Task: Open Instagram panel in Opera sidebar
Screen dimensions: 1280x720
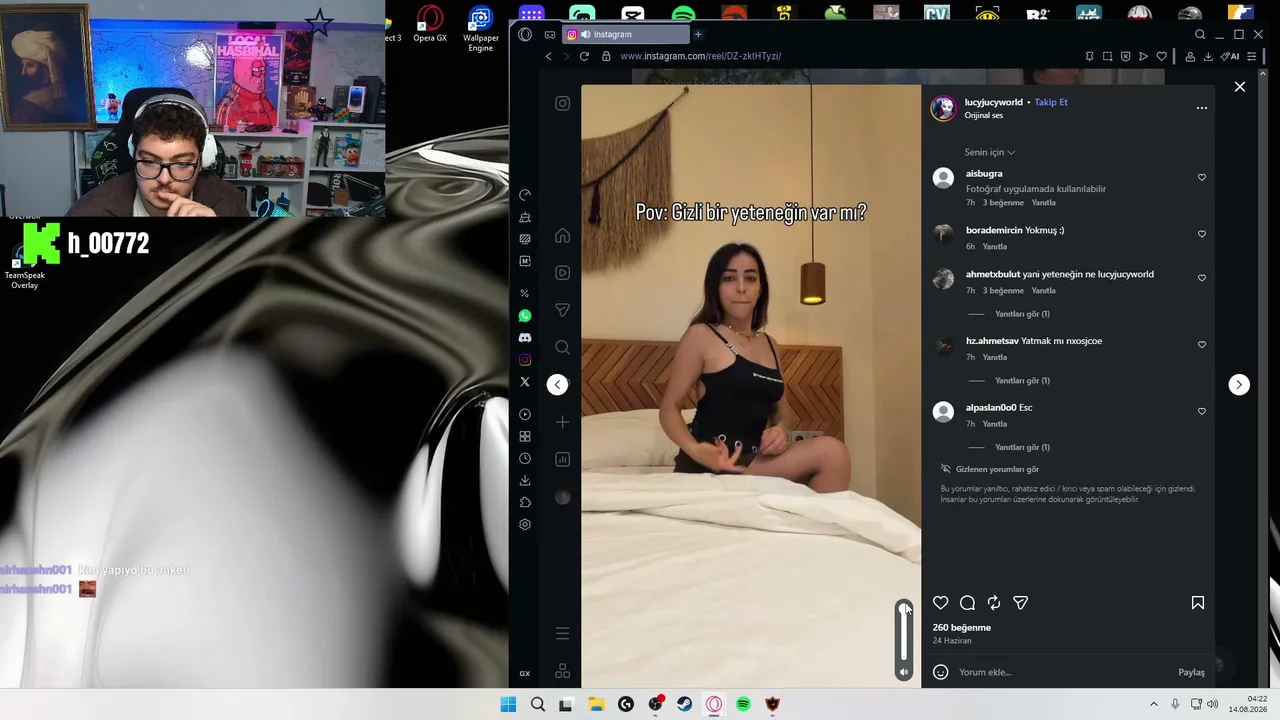Action: click(525, 360)
